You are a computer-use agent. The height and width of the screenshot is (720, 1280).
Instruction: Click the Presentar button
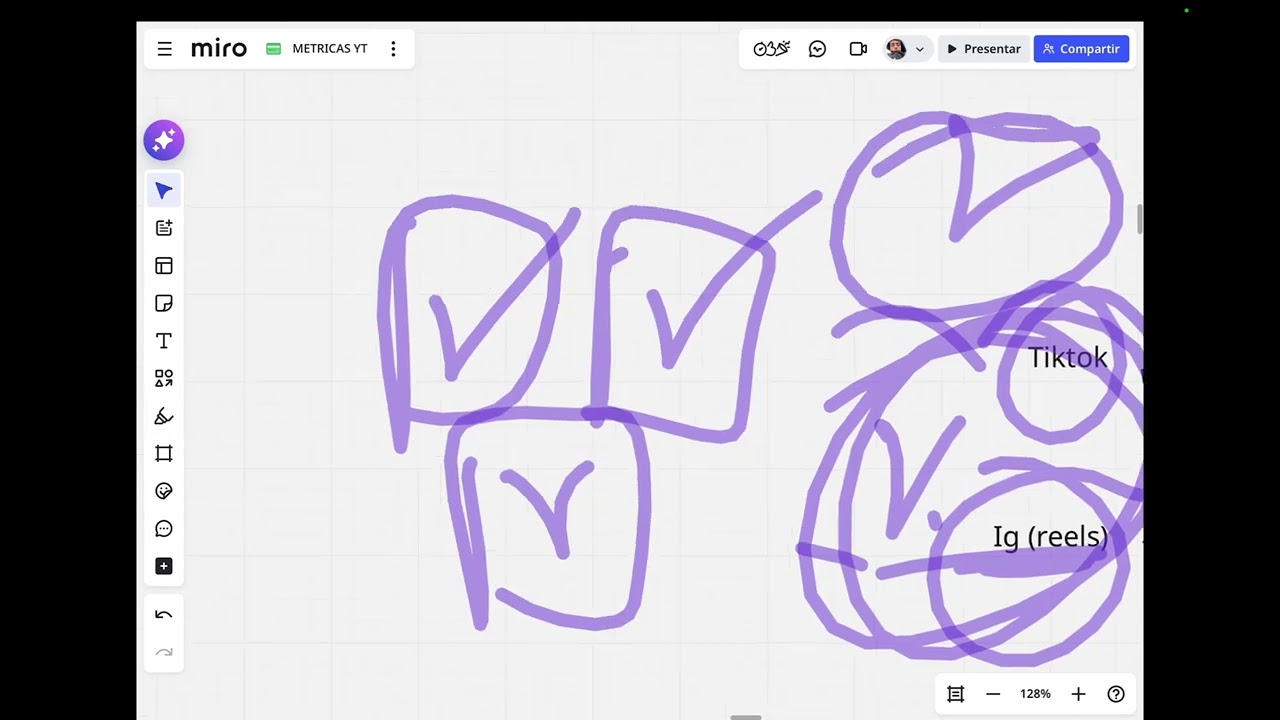click(984, 49)
